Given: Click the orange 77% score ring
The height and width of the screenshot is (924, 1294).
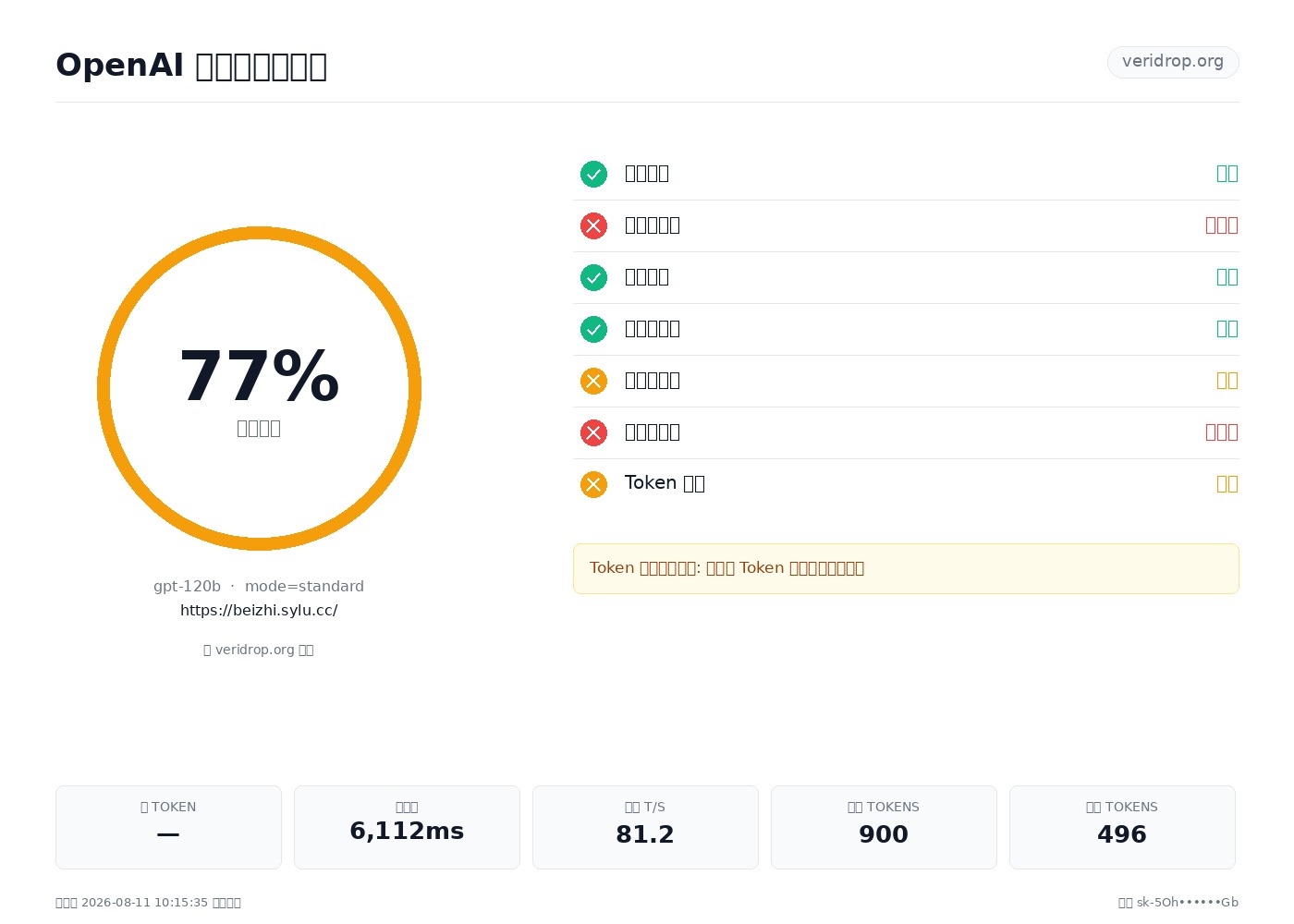Looking at the screenshot, I should (259, 388).
